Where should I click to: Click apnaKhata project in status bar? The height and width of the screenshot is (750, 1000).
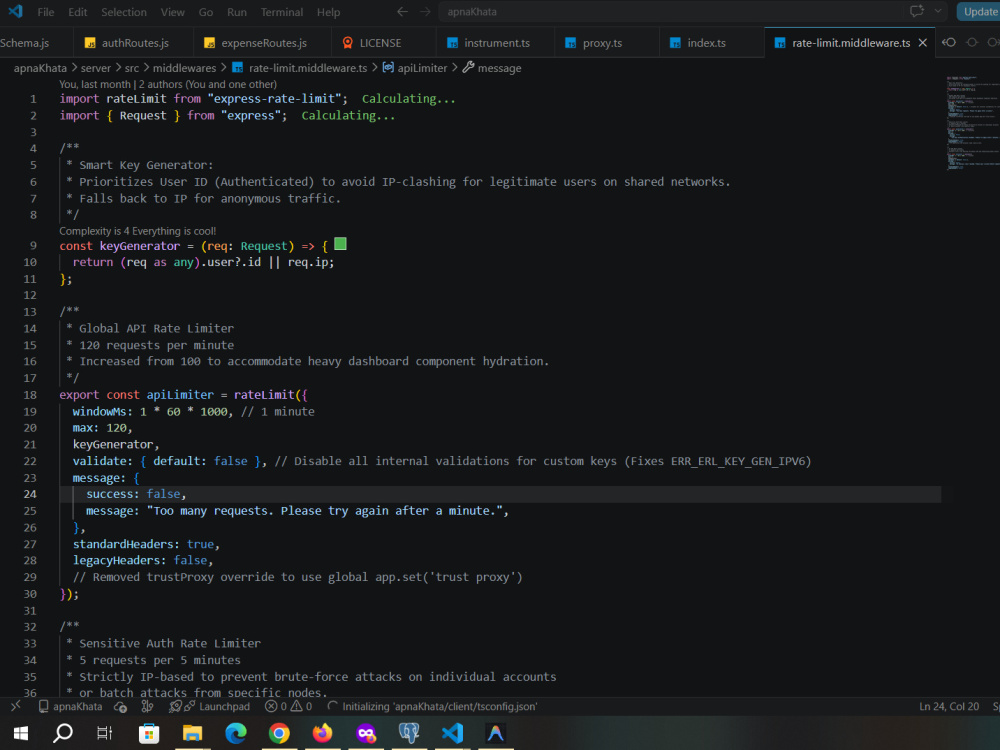click(x=70, y=707)
